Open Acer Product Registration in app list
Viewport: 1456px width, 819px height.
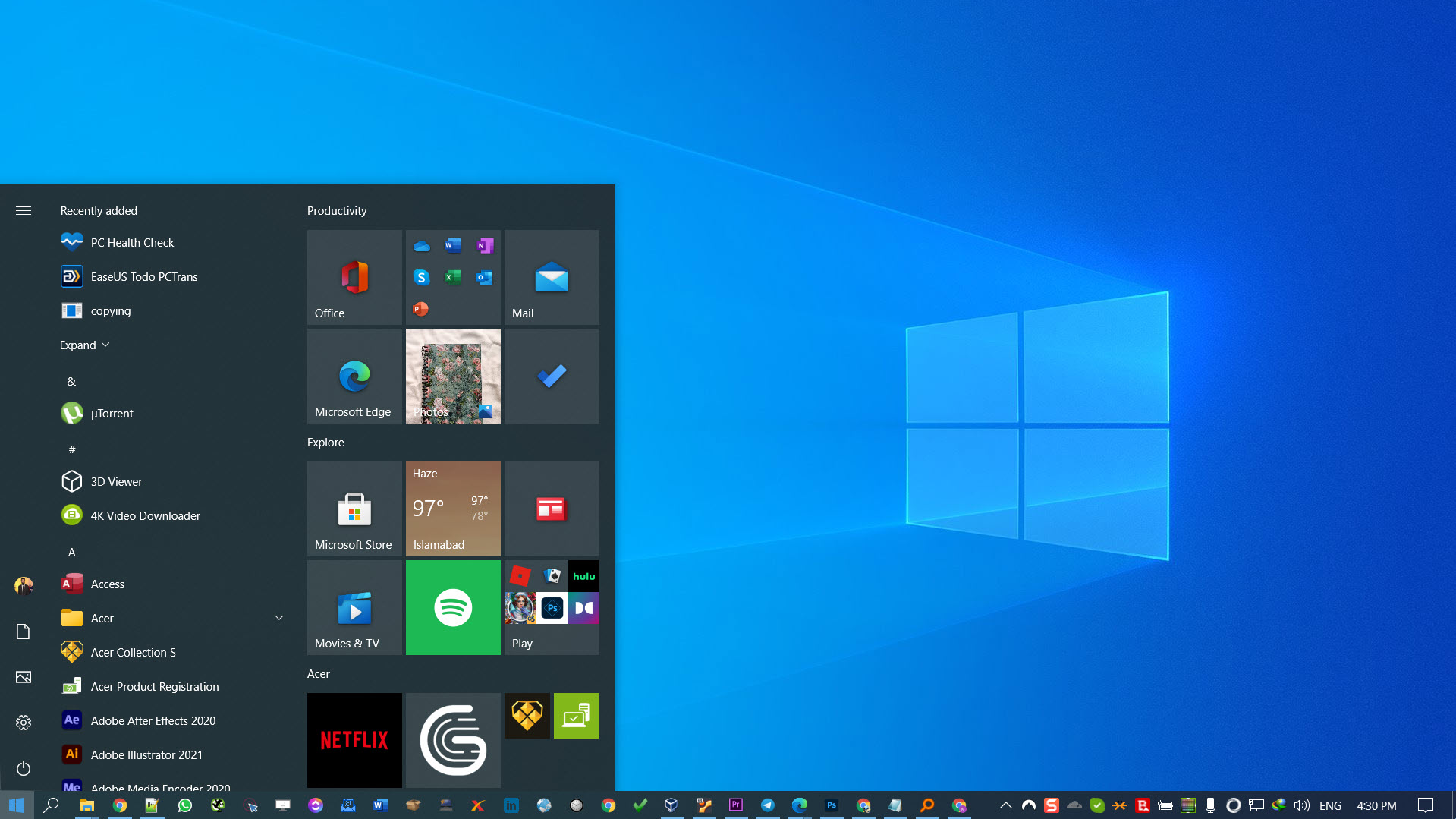[173, 687]
